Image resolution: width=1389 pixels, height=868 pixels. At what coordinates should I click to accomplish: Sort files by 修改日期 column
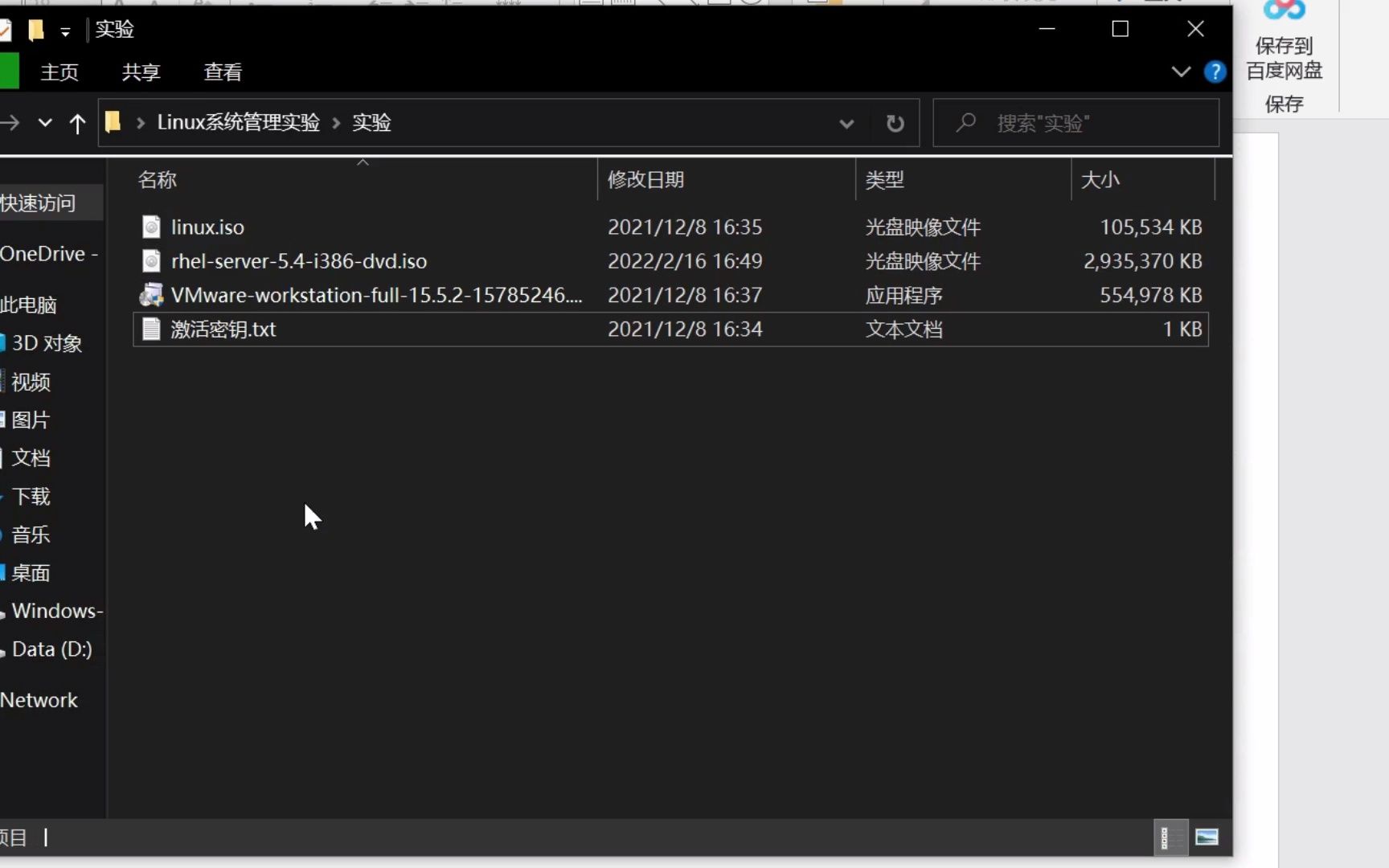click(645, 179)
